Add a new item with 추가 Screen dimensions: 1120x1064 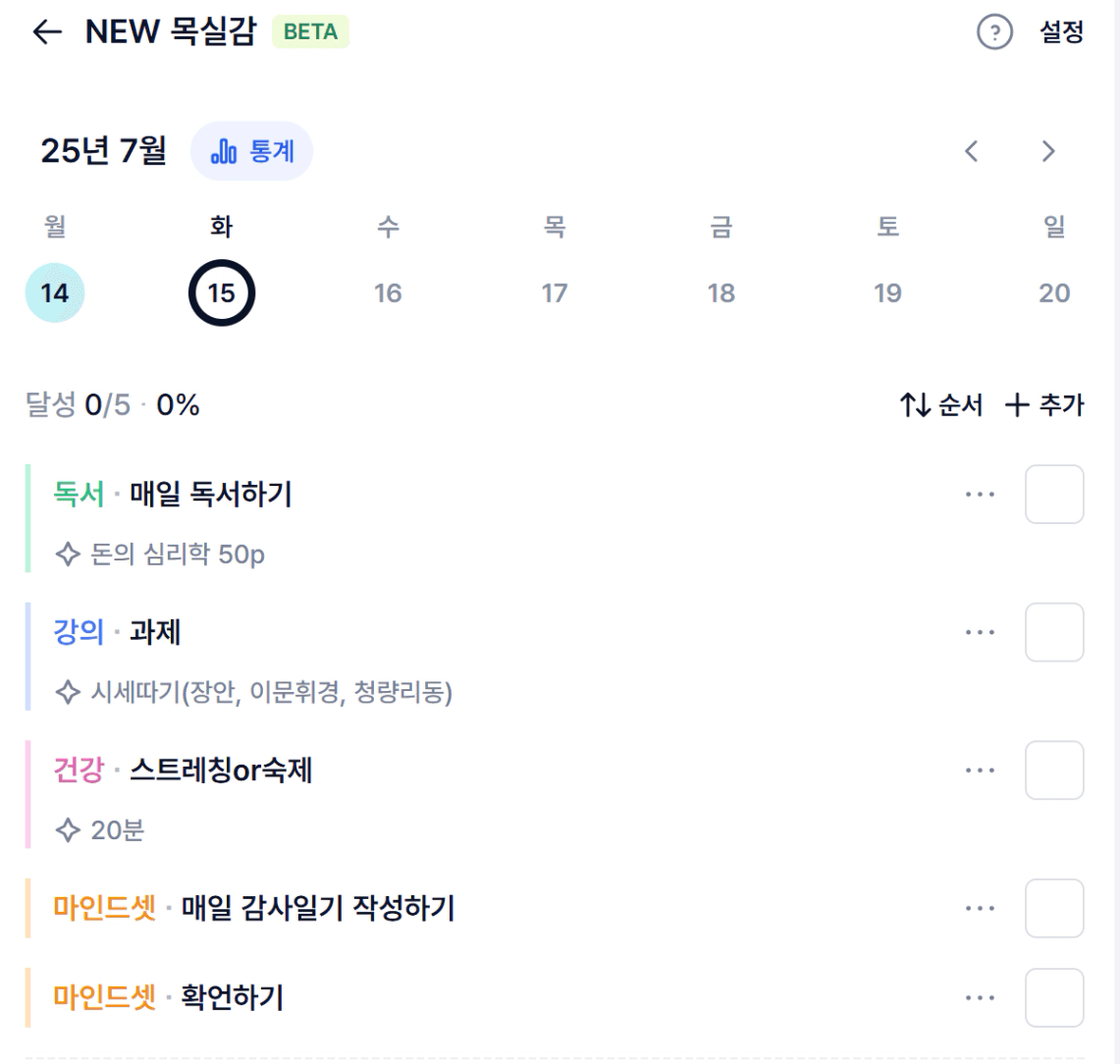(x=1044, y=405)
